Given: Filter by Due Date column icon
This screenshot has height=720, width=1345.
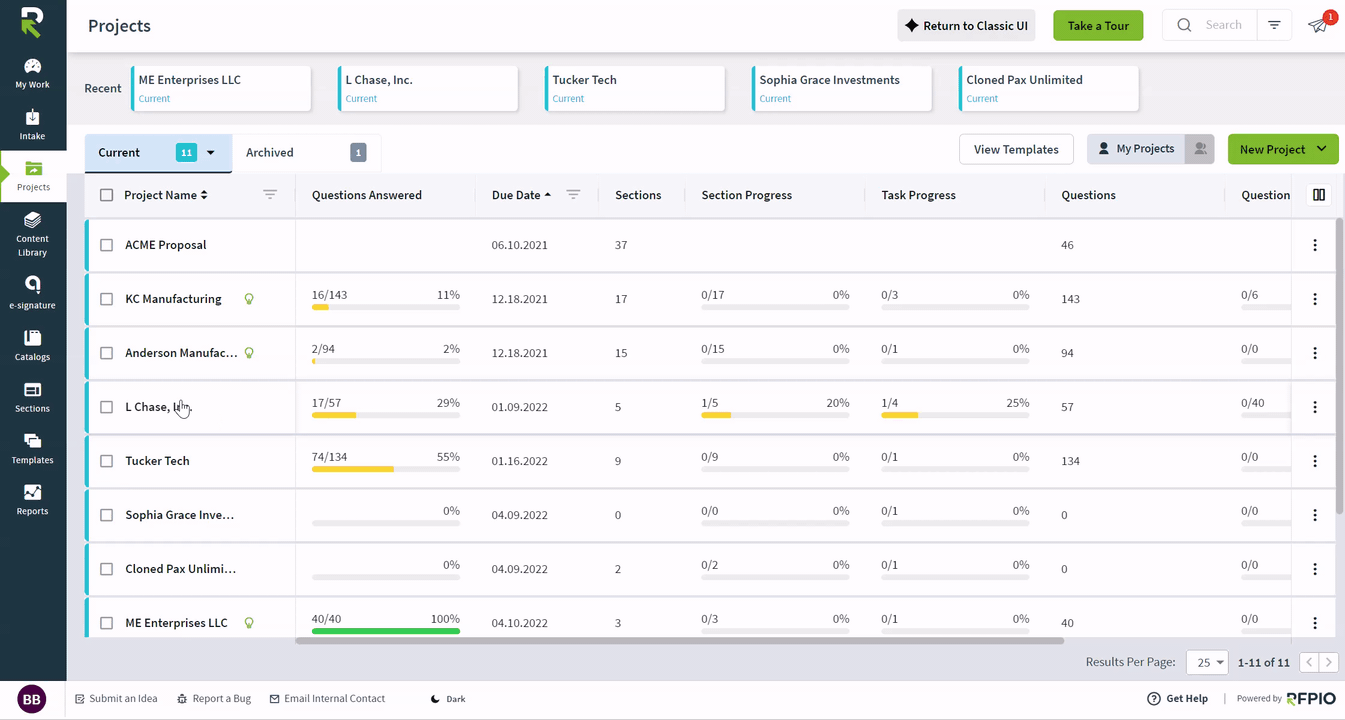Looking at the screenshot, I should (573, 195).
